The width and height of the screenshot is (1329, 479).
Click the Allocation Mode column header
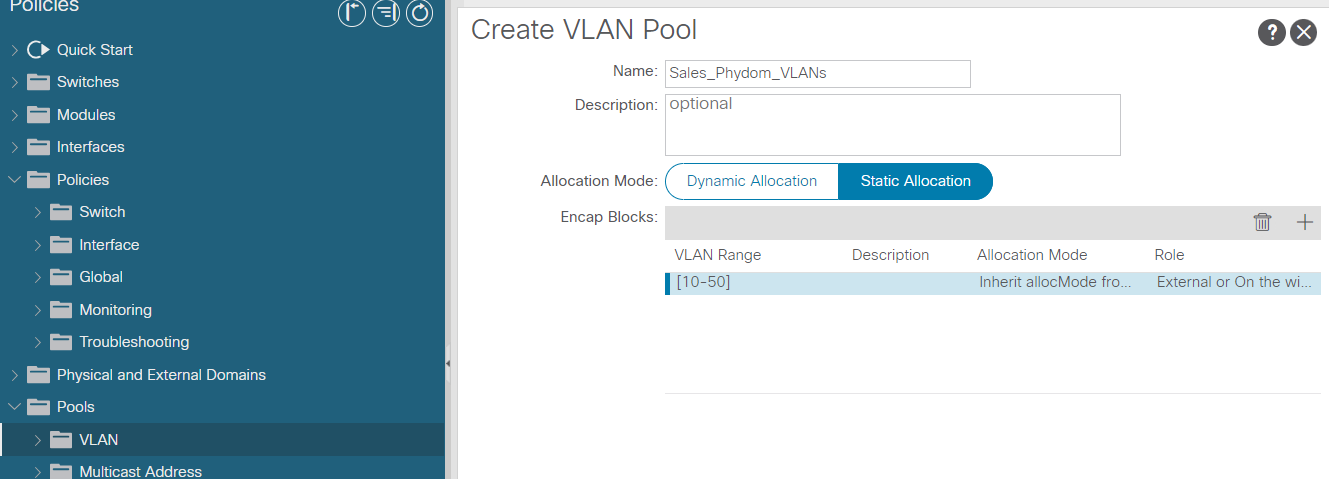tap(1032, 255)
